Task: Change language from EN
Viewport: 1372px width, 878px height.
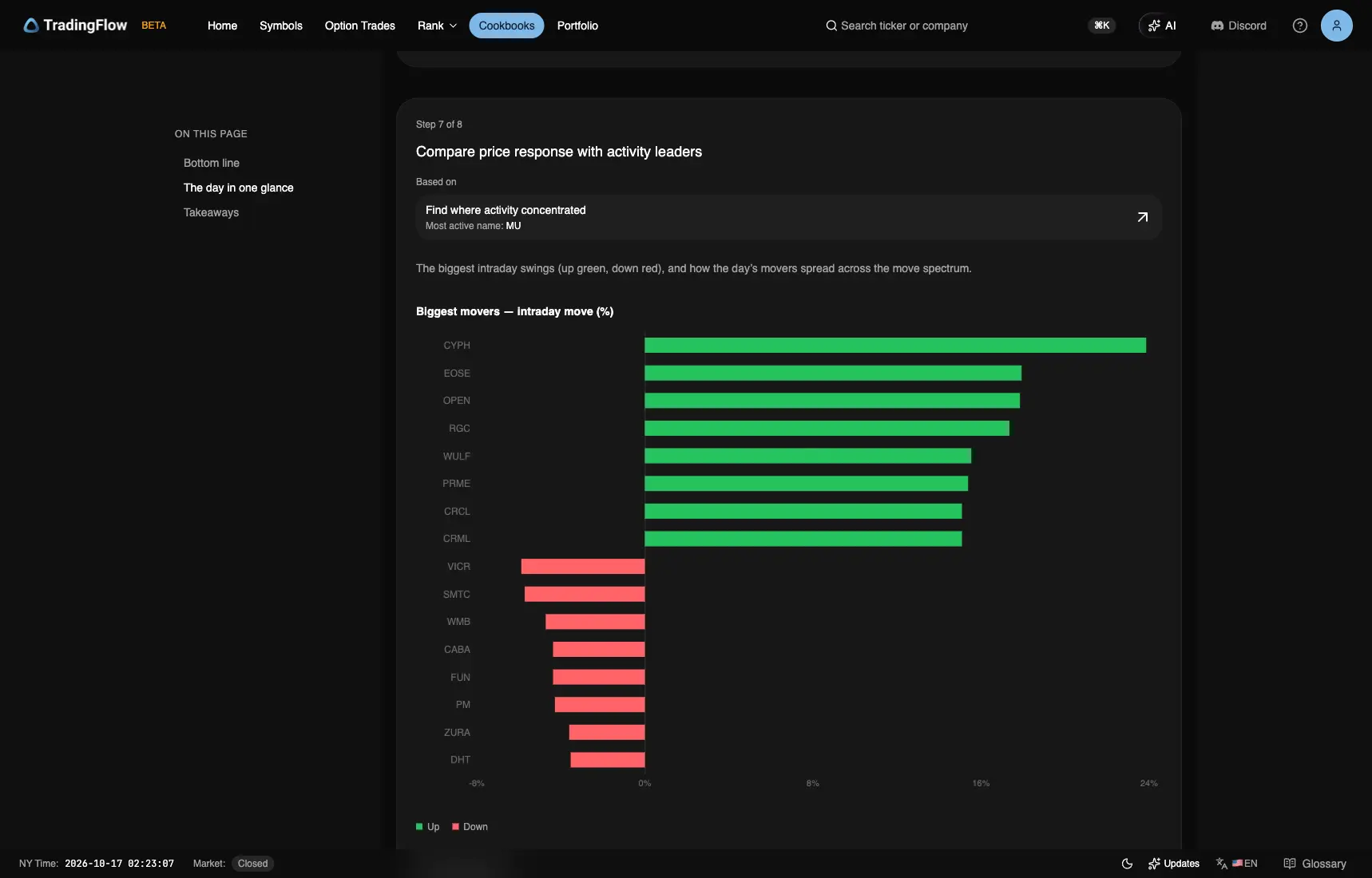Action: [1237, 864]
